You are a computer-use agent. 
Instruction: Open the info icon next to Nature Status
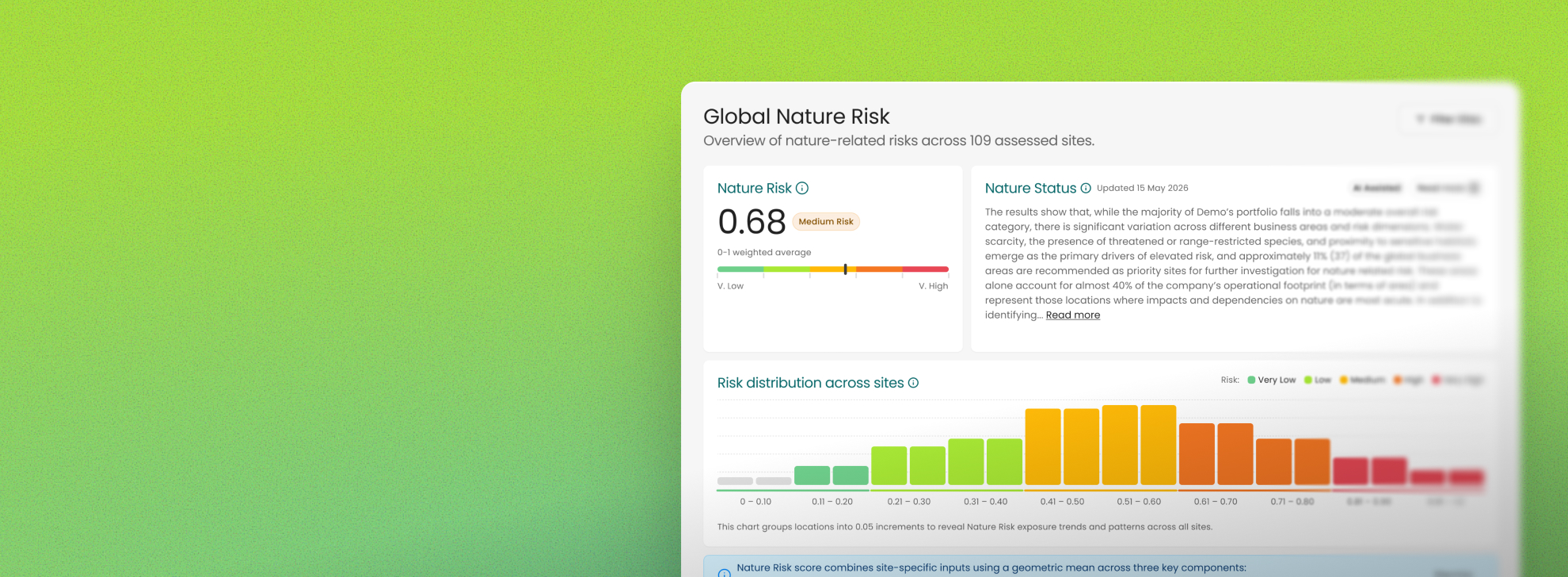[1086, 188]
